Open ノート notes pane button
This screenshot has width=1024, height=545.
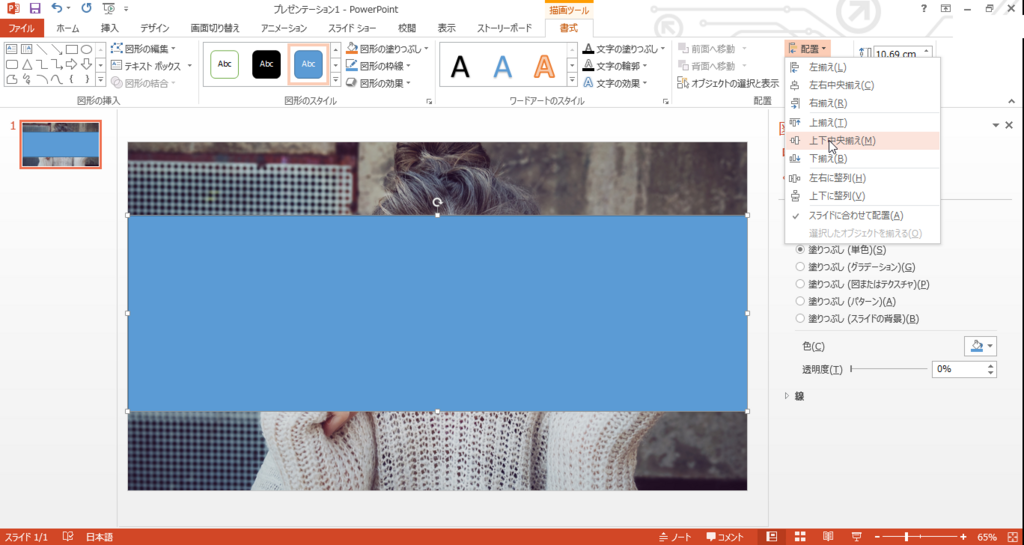point(675,537)
